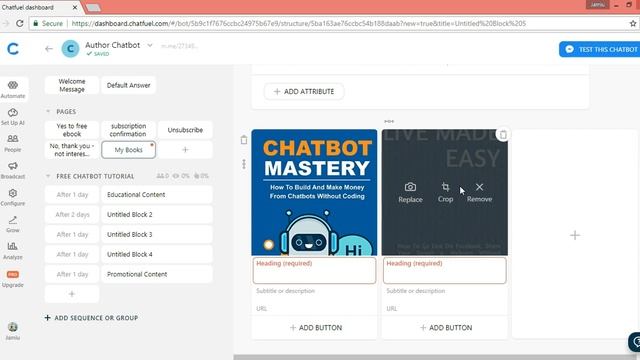The width and height of the screenshot is (640, 360).
Task: Click the bot m.me link
Action: coord(179,46)
